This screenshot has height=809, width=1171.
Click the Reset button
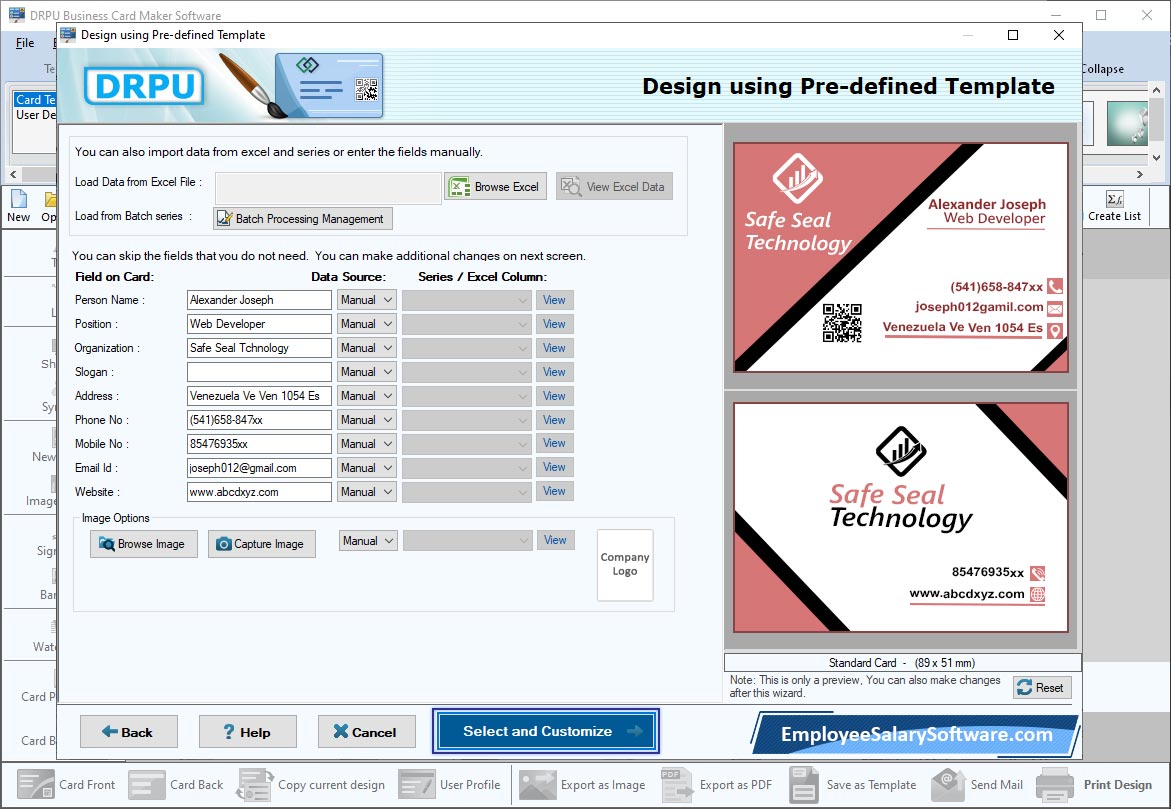pyautogui.click(x=1042, y=687)
